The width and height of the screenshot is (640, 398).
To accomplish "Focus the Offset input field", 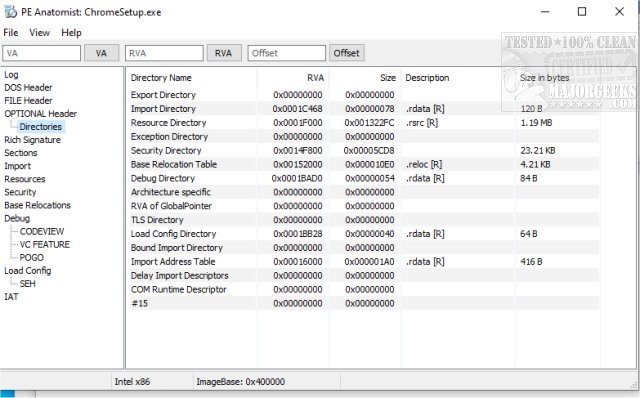I will pos(287,53).
